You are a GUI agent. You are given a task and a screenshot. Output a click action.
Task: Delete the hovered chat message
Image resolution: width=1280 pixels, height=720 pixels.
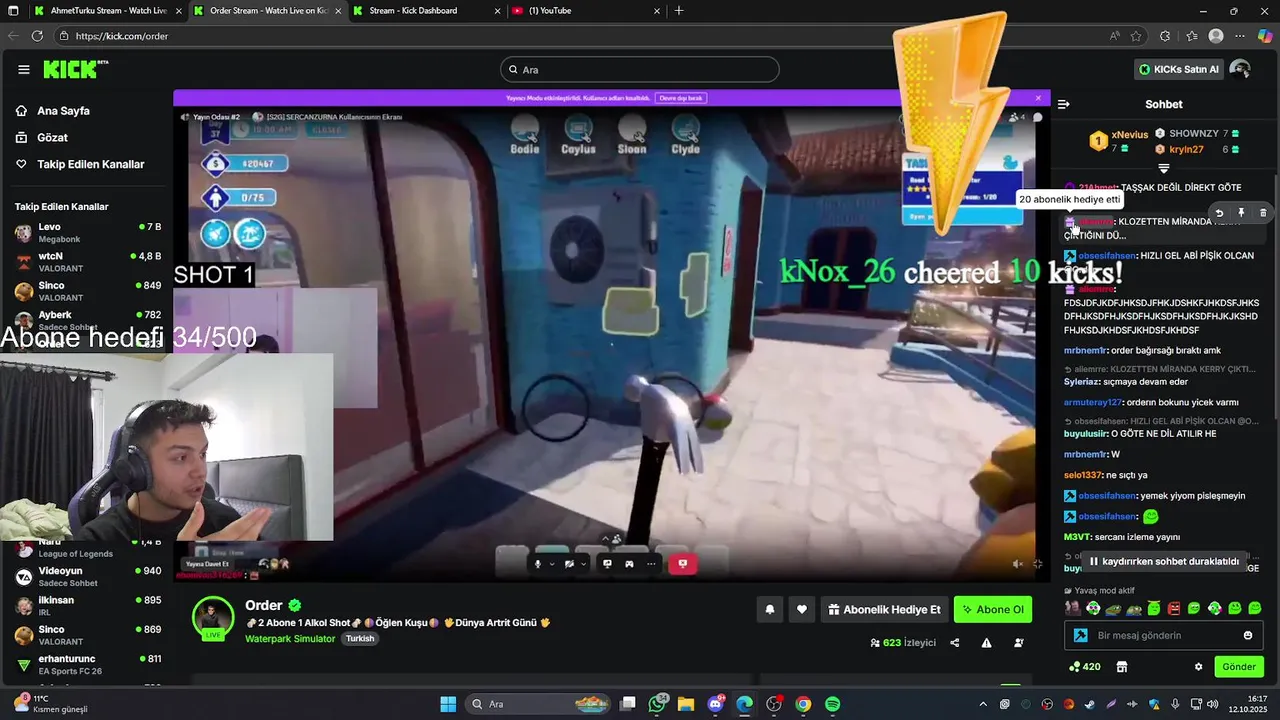(x=1263, y=213)
